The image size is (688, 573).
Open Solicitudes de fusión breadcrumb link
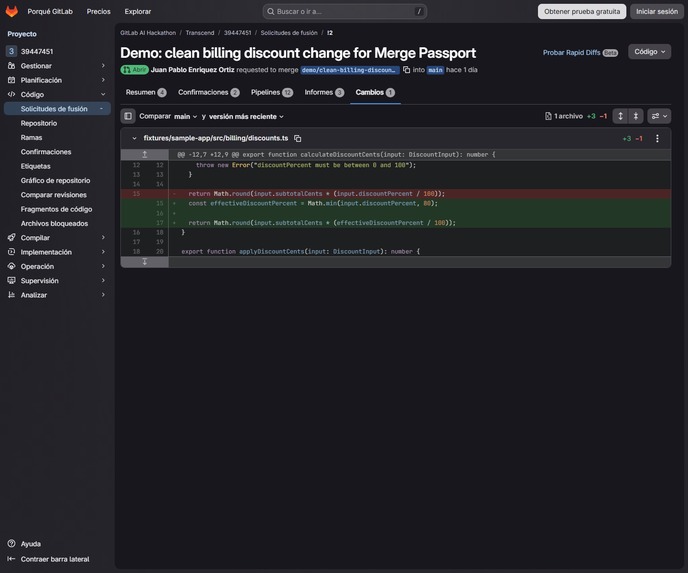289,33
